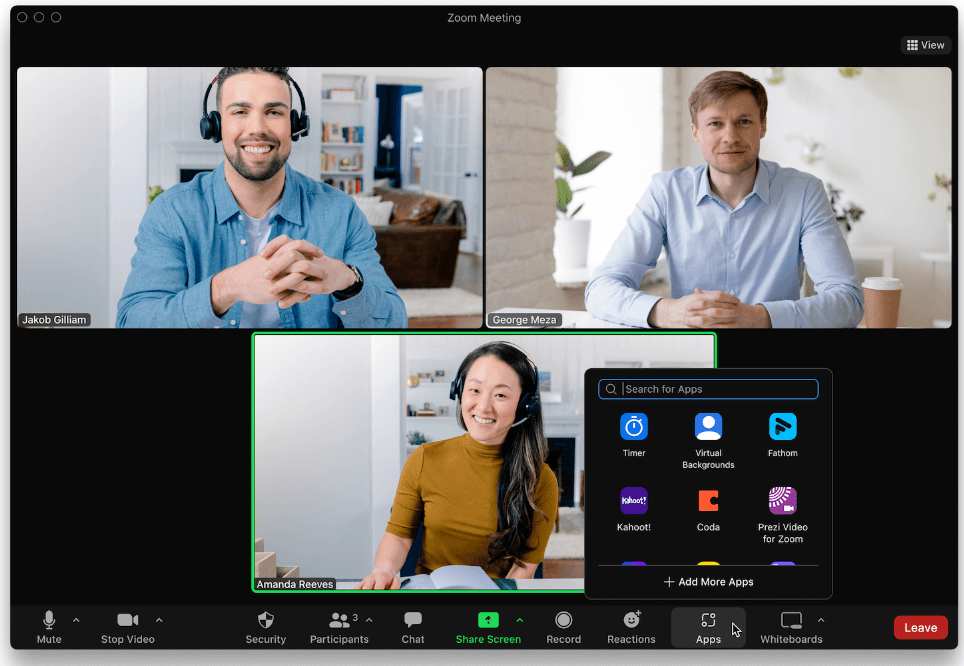Open the Coda app
Viewport: 964px width, 666px height.
pyautogui.click(x=708, y=500)
